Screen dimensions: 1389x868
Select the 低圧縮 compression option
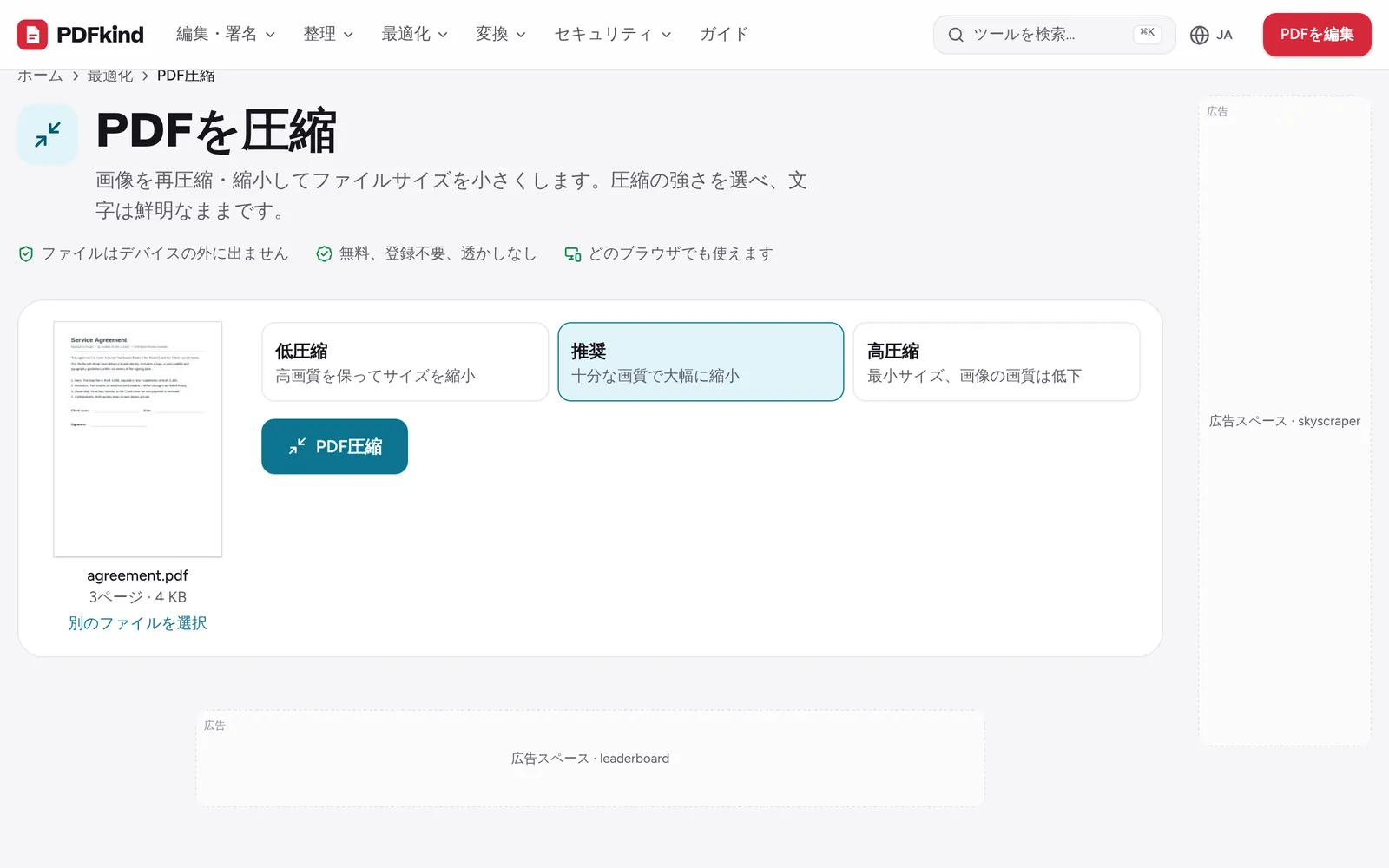click(405, 362)
